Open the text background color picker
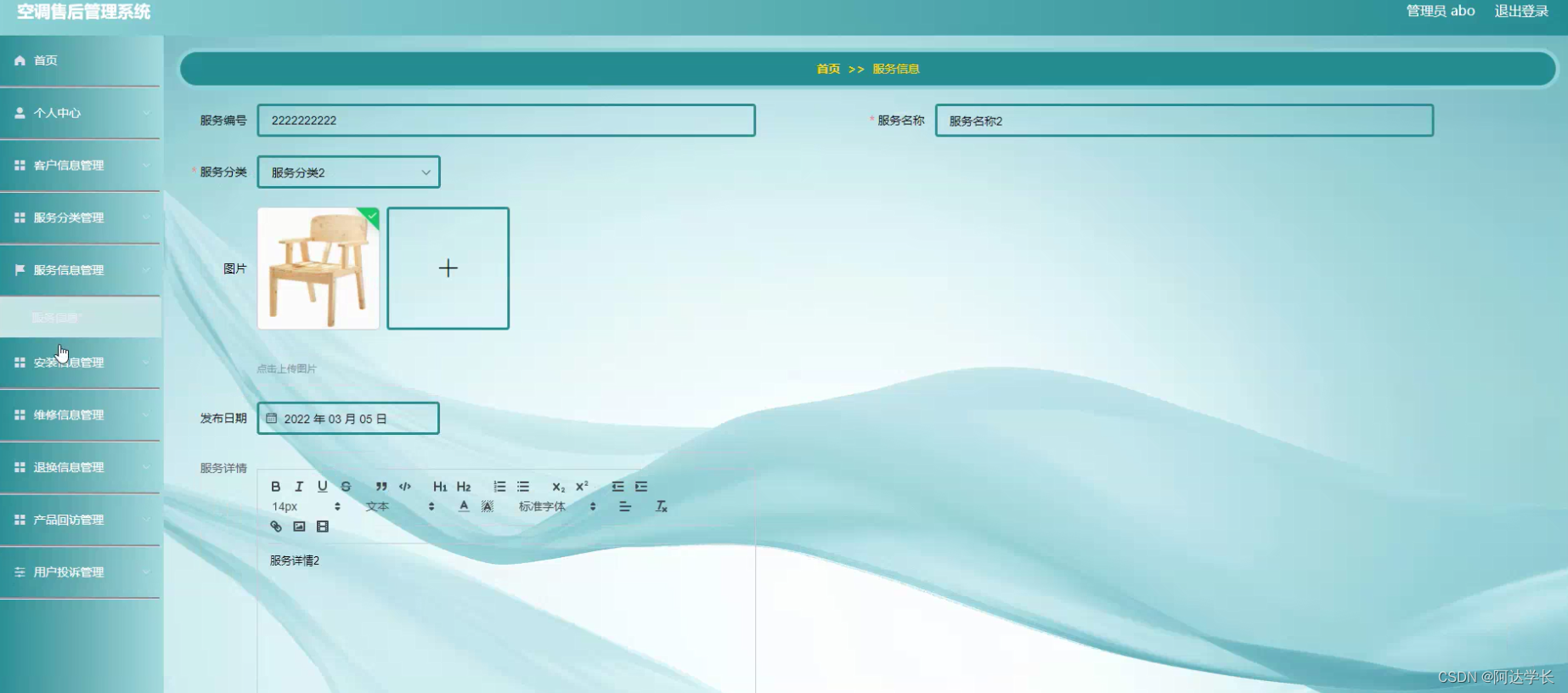 [488, 506]
